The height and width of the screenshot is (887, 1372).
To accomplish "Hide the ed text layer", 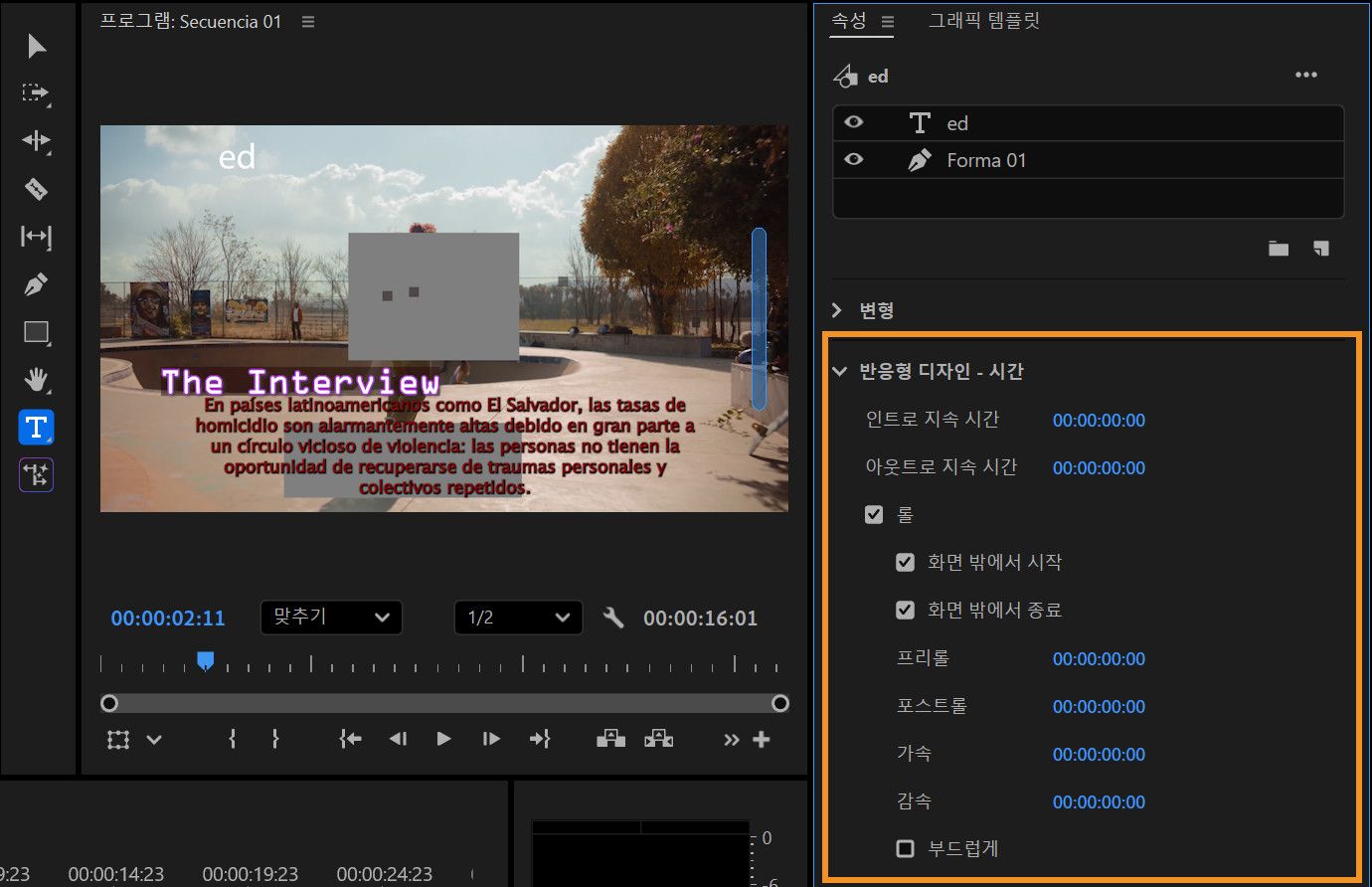I will tap(854, 121).
